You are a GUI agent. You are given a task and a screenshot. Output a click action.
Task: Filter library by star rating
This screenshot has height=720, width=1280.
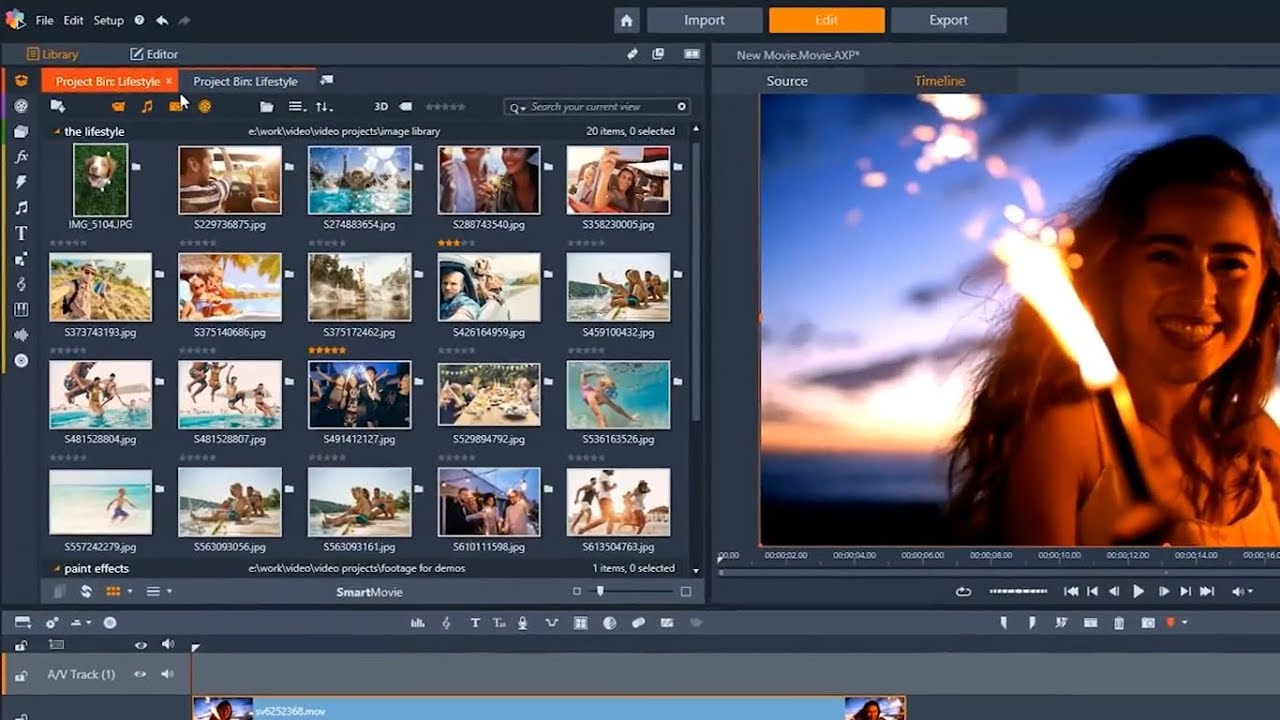(445, 106)
